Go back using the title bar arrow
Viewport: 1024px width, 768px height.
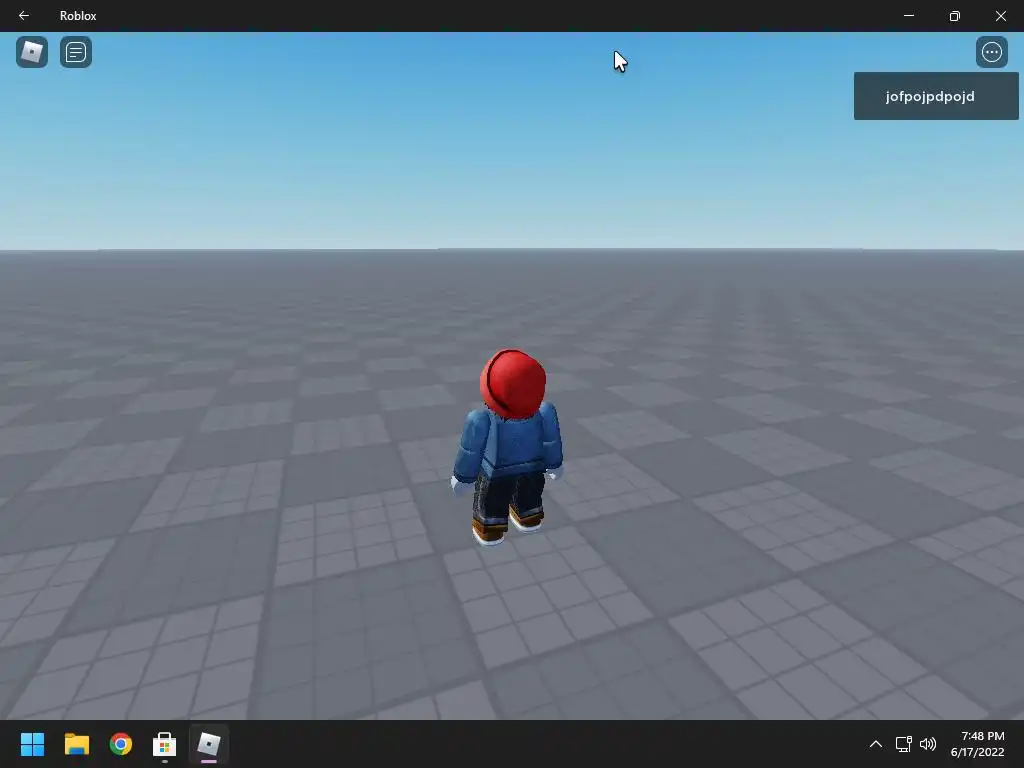(x=24, y=16)
